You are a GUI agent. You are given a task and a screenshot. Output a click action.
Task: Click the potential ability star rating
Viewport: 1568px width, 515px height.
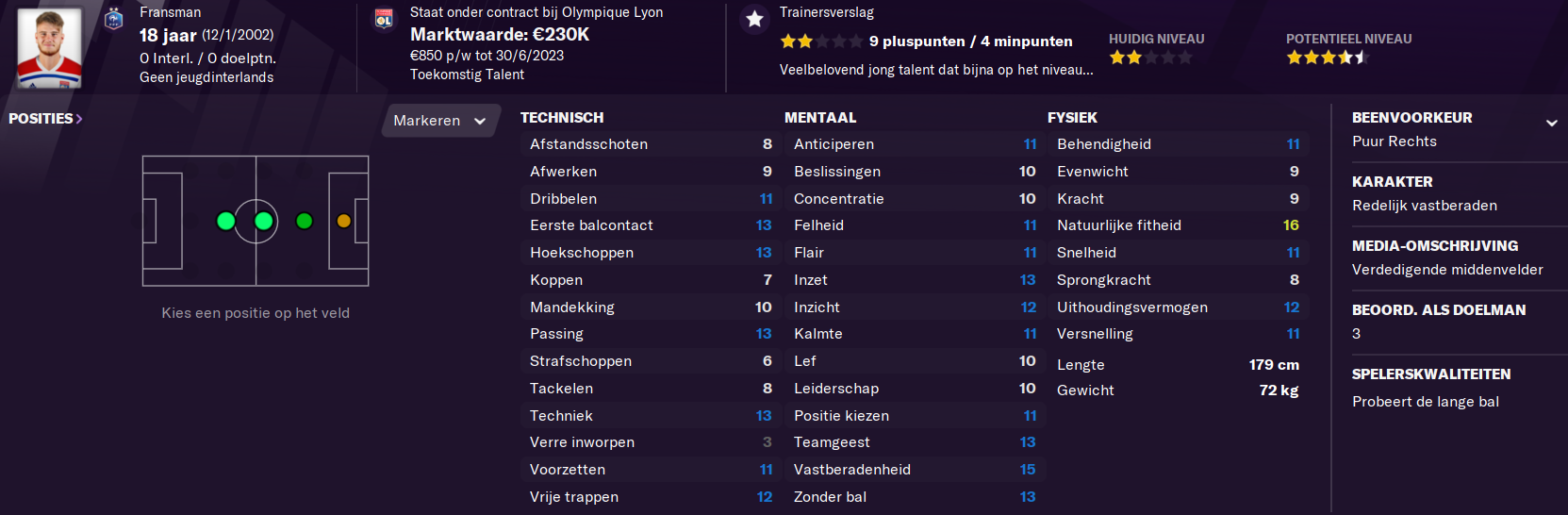(1328, 58)
